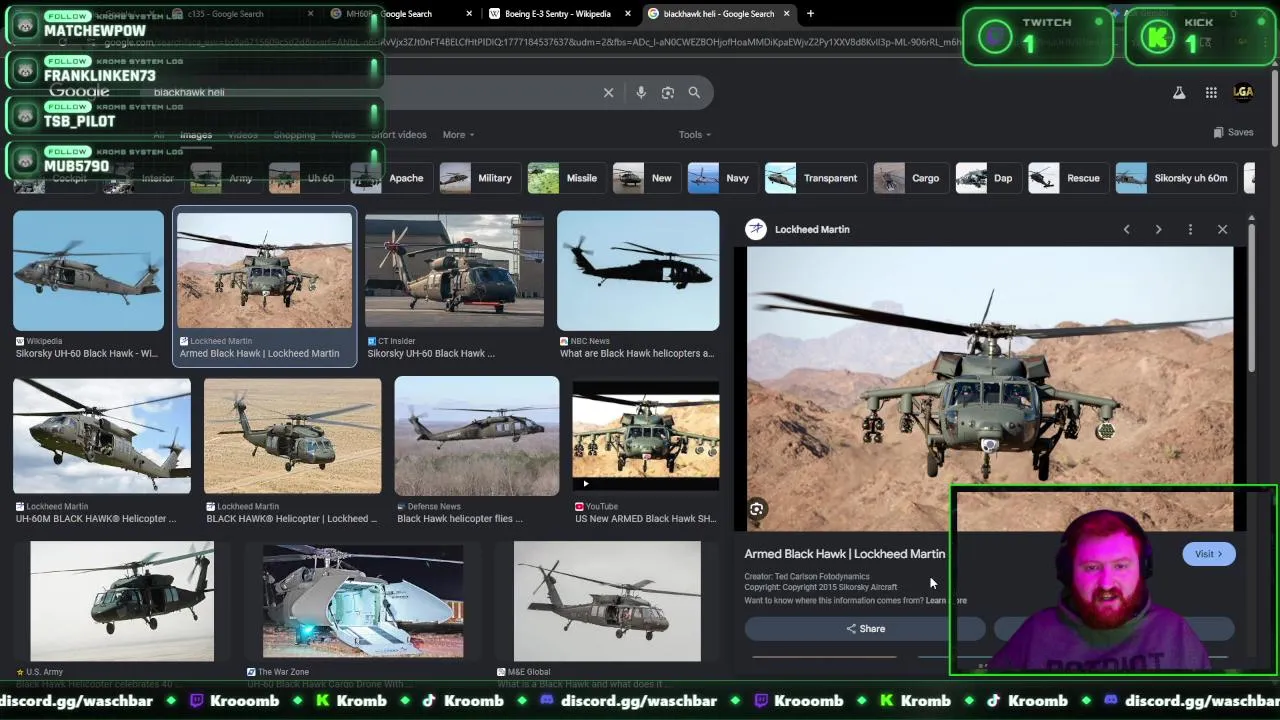Visit the Lockheed Martin source page
This screenshot has width=1280, height=720.
click(x=1209, y=554)
